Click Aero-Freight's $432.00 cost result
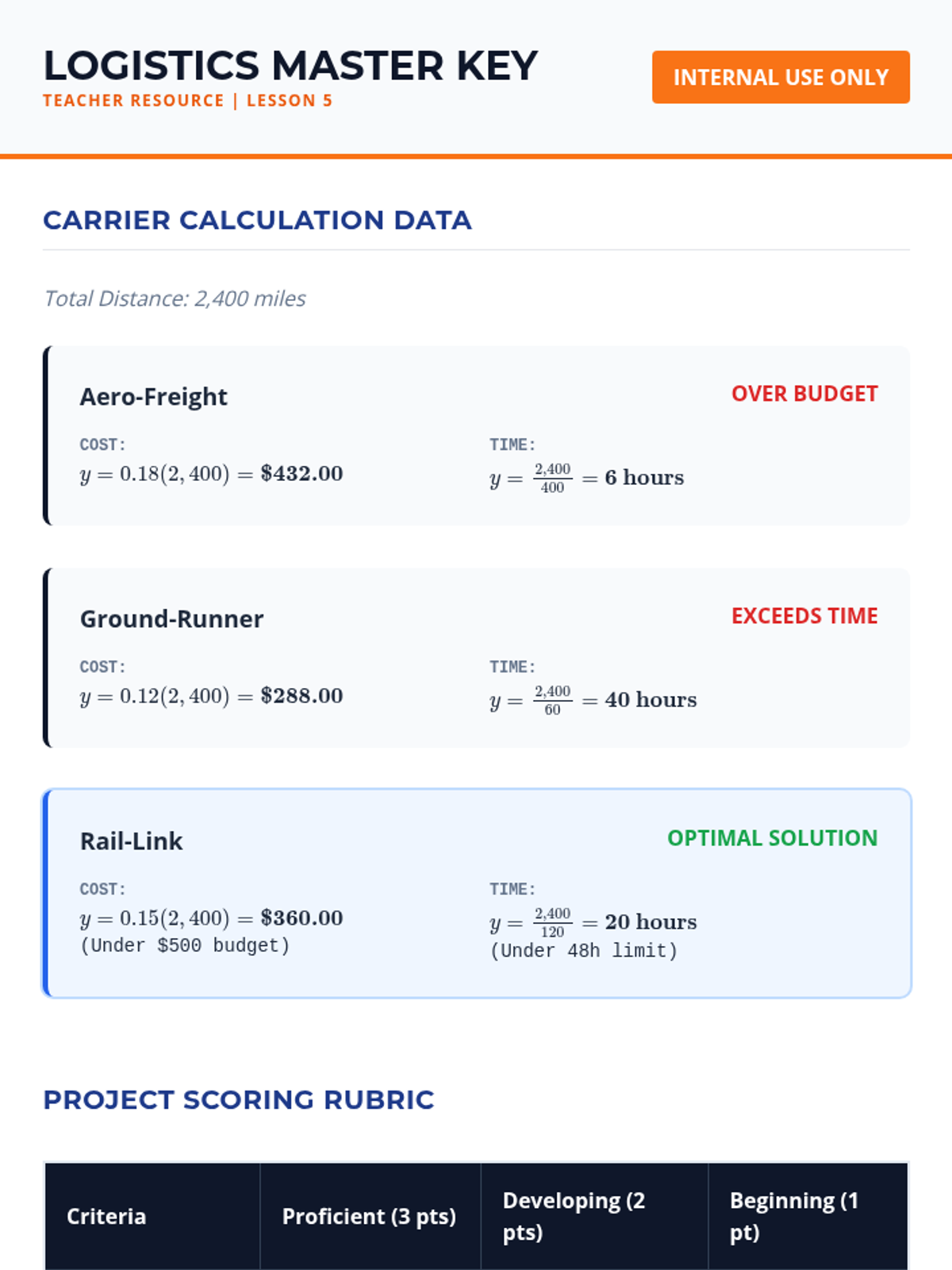This screenshot has height=1270, width=952. click(301, 474)
